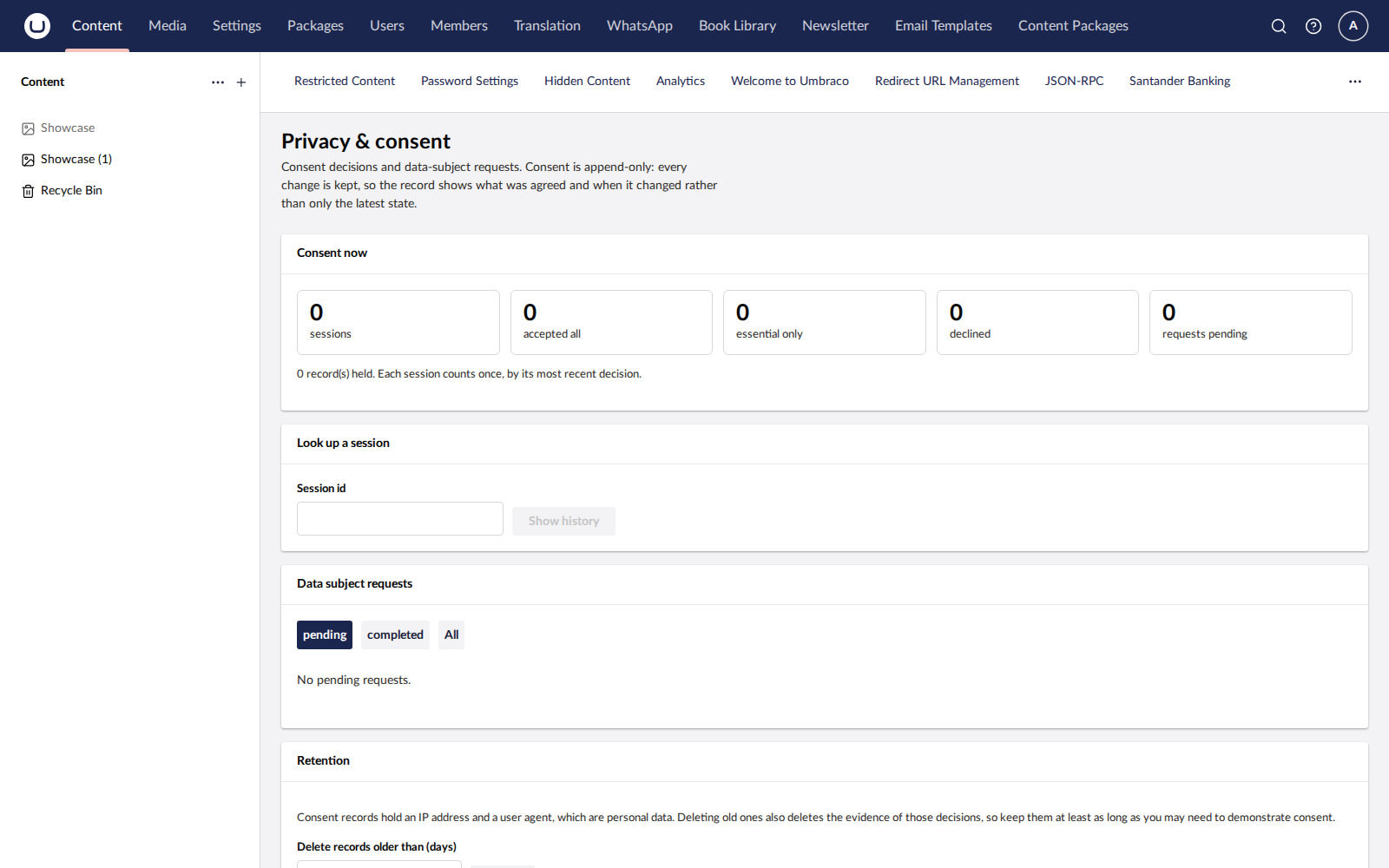Open the Members section

[x=459, y=26]
